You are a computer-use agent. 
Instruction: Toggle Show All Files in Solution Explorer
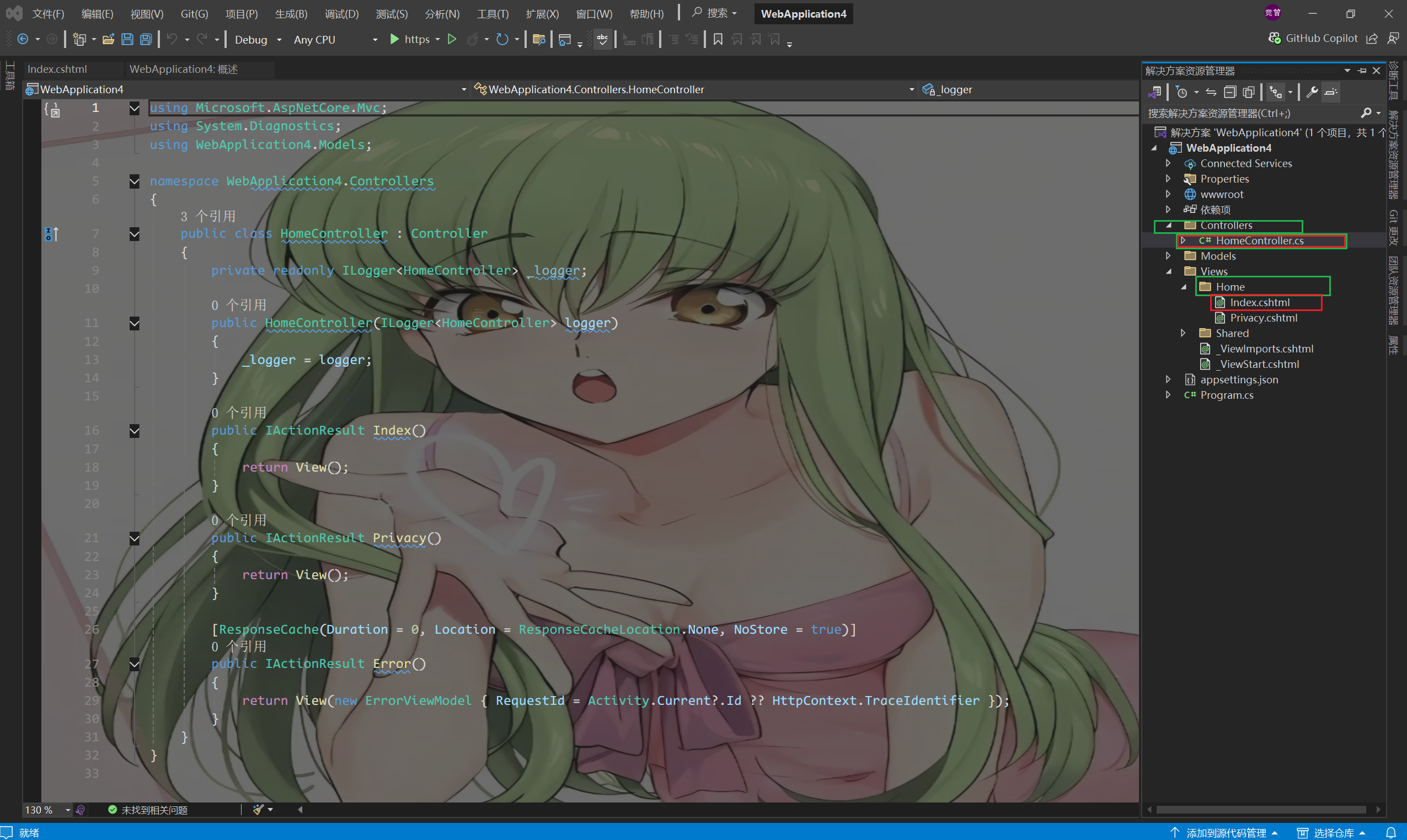click(1249, 92)
